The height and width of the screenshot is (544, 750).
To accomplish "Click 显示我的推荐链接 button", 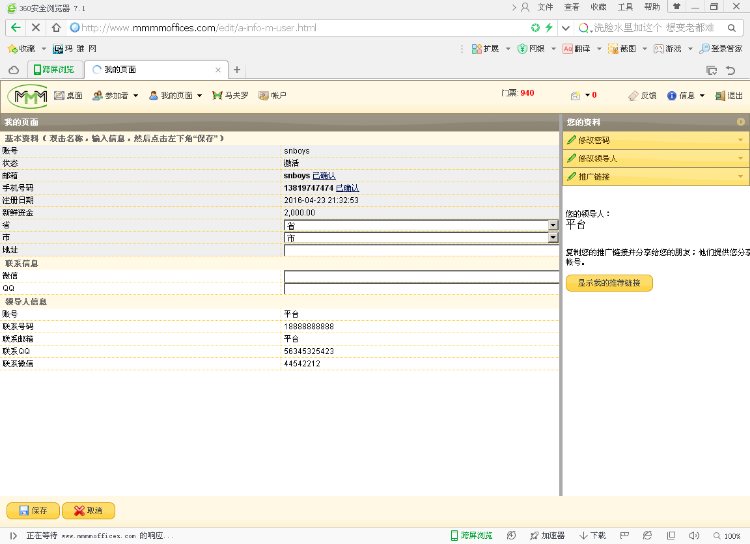I will (609, 283).
